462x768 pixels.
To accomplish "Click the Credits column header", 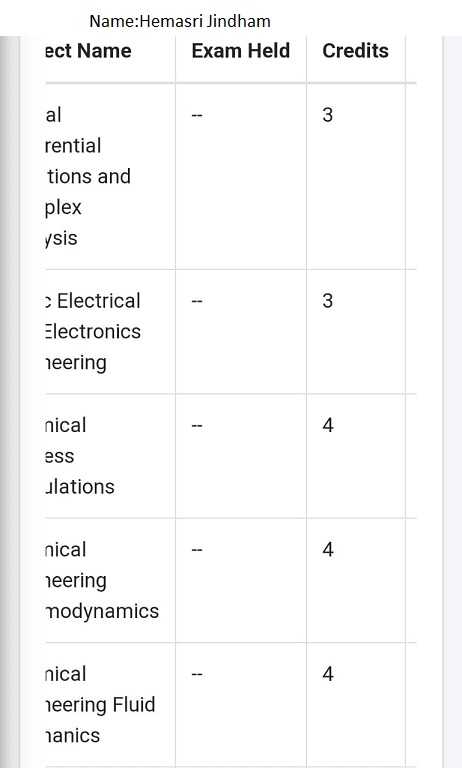I will [x=356, y=51].
